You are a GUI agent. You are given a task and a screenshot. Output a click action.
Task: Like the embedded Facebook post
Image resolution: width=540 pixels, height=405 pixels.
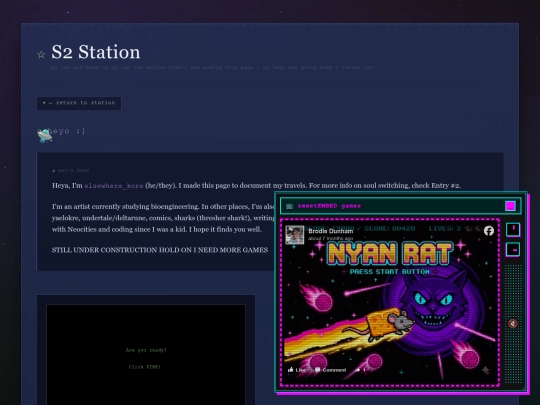coord(297,370)
